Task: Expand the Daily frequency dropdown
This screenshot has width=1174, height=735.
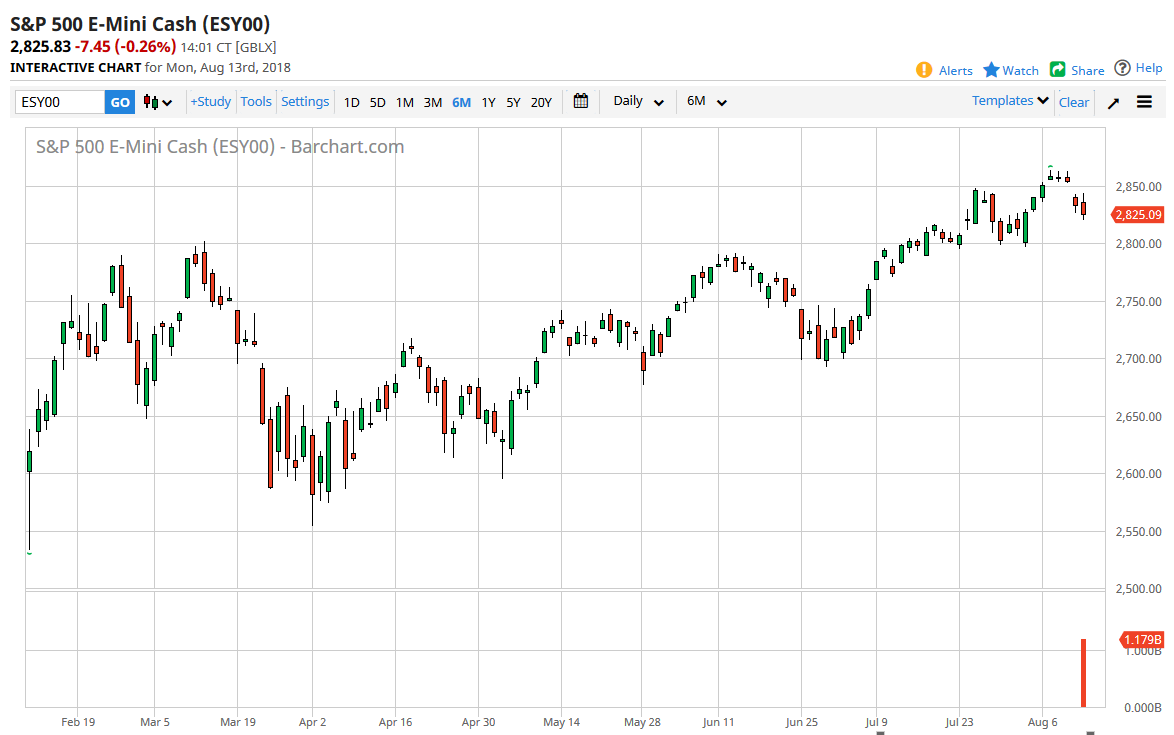Action: (x=639, y=101)
